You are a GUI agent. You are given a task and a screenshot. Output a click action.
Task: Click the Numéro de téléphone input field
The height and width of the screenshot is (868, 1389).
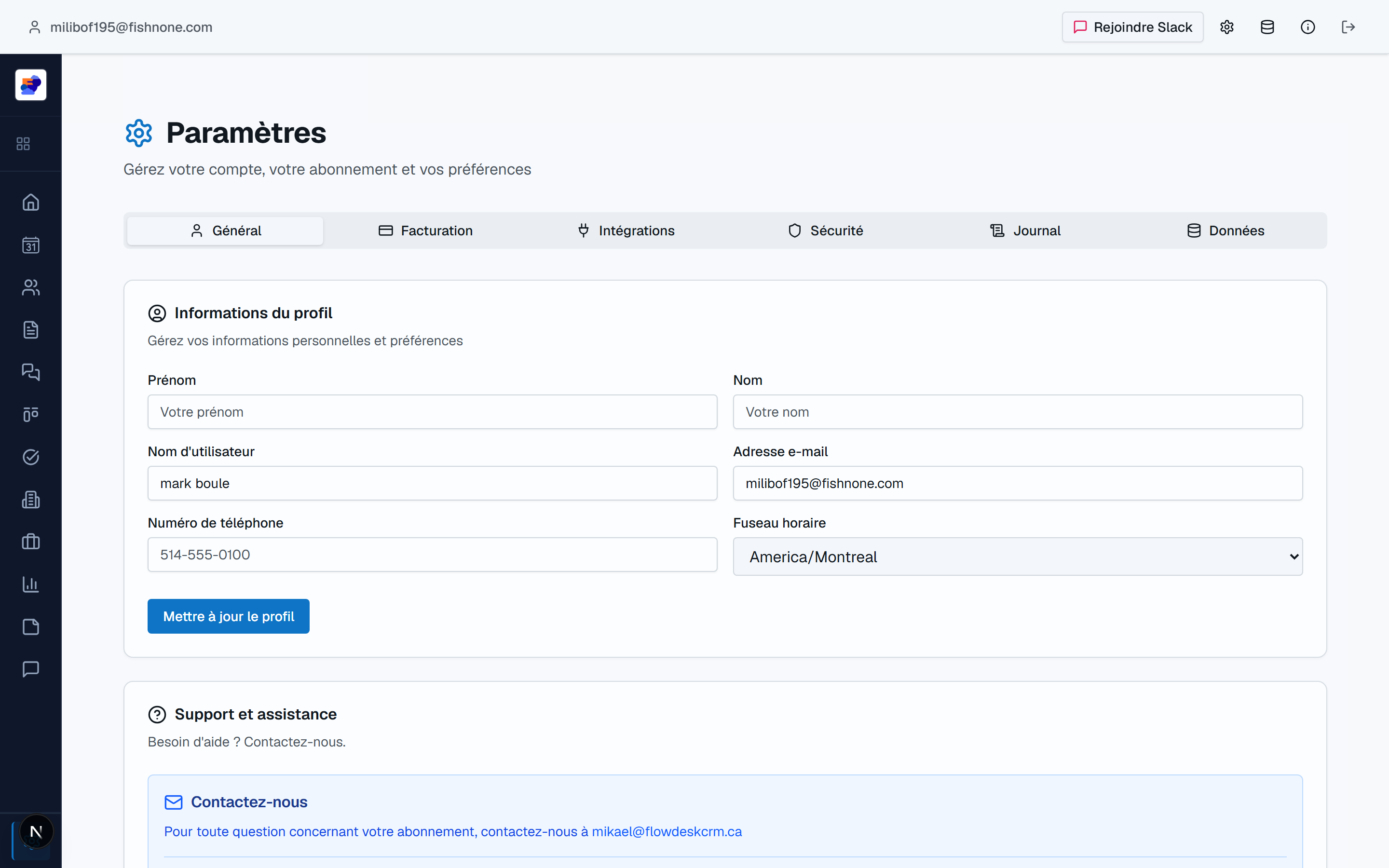click(432, 555)
